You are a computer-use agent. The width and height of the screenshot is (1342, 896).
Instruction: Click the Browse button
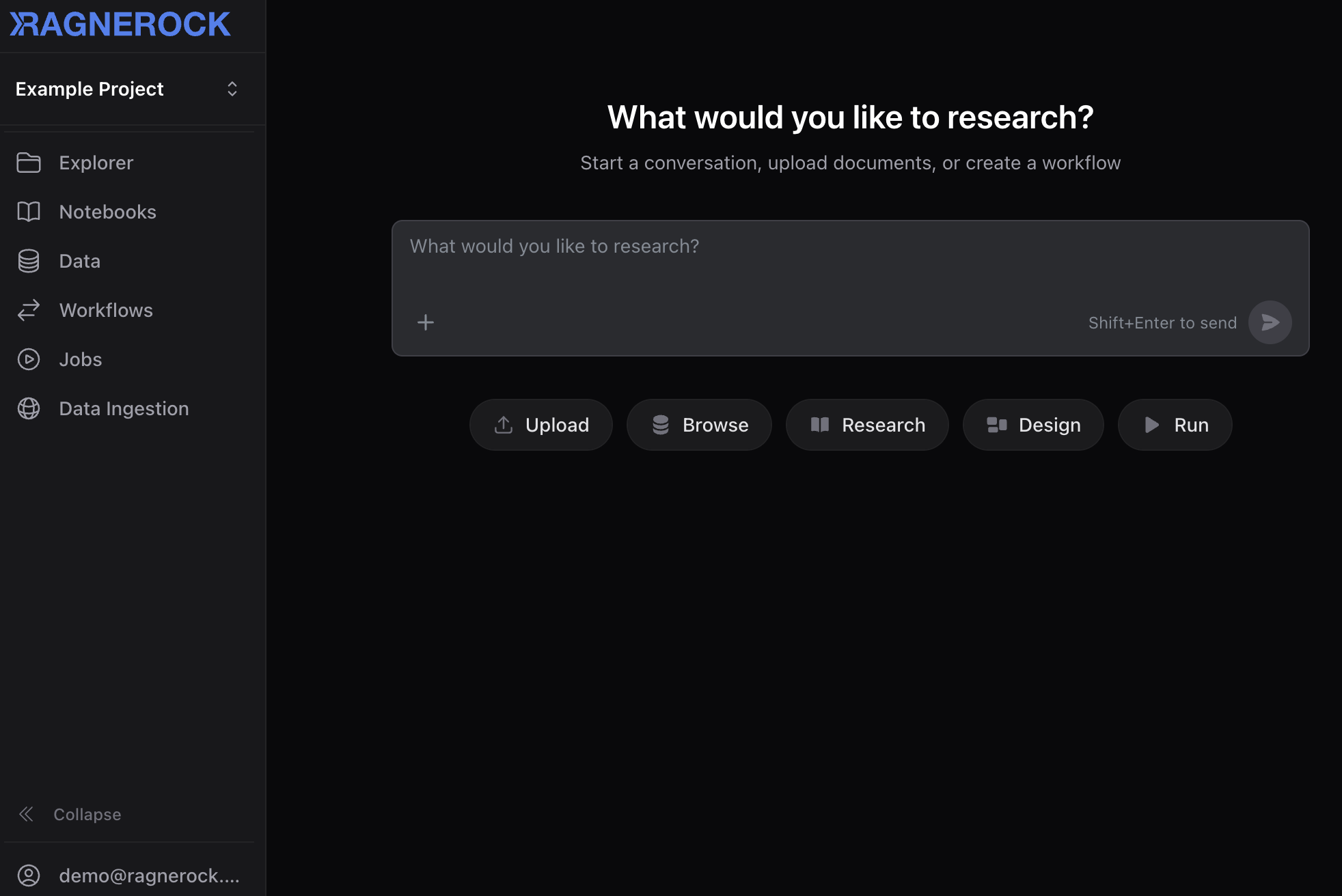coord(699,425)
